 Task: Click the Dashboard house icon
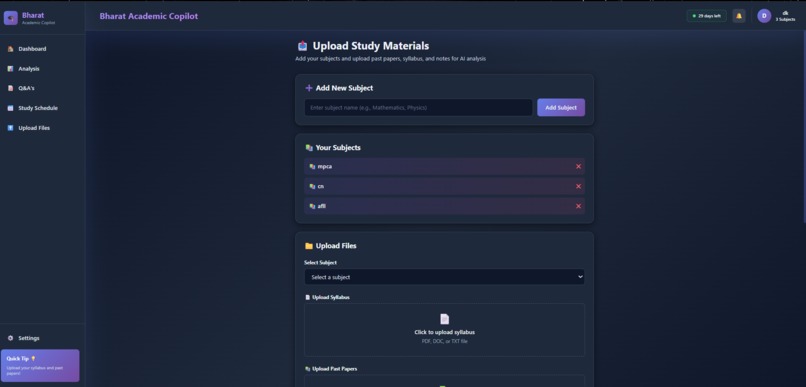coord(10,49)
